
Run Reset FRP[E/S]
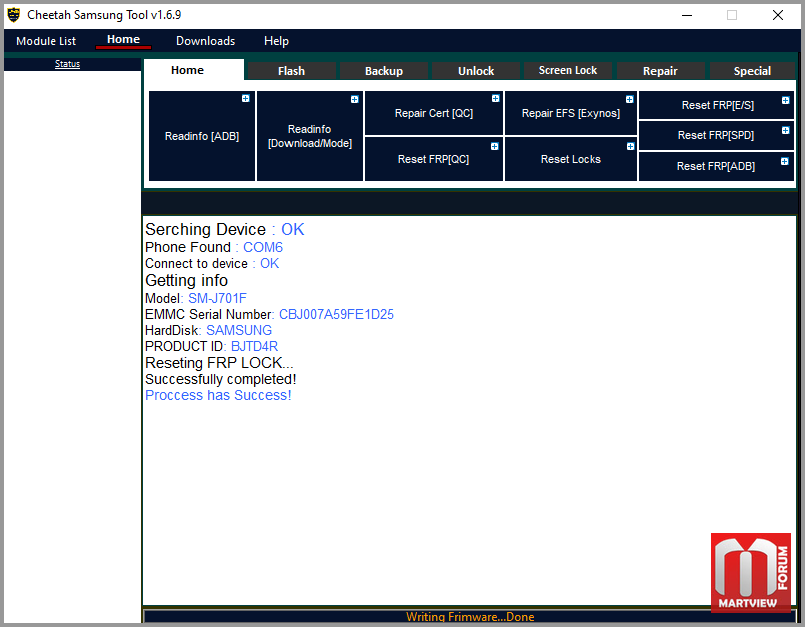[x=716, y=105]
